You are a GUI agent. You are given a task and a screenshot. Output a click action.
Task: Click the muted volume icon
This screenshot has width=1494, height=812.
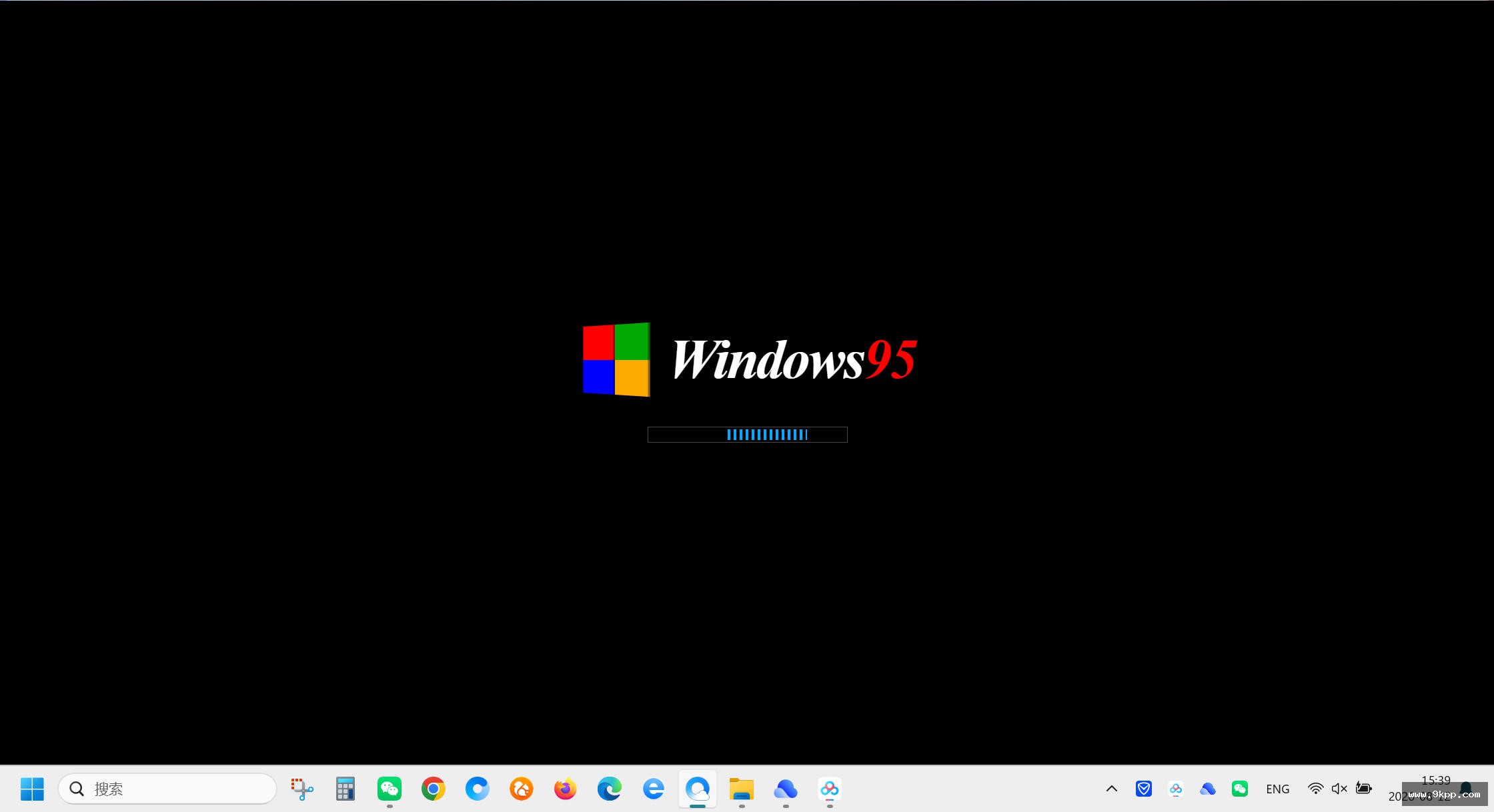pos(1339,789)
